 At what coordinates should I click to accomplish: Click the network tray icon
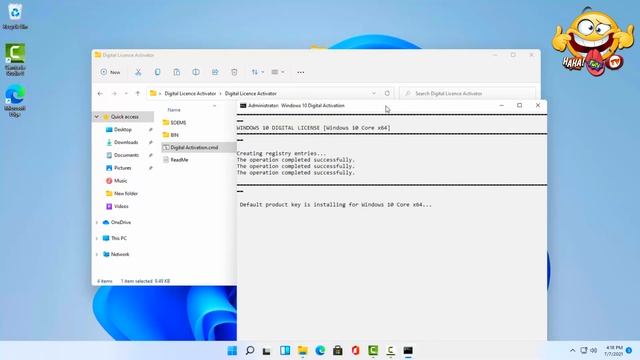[584, 351]
